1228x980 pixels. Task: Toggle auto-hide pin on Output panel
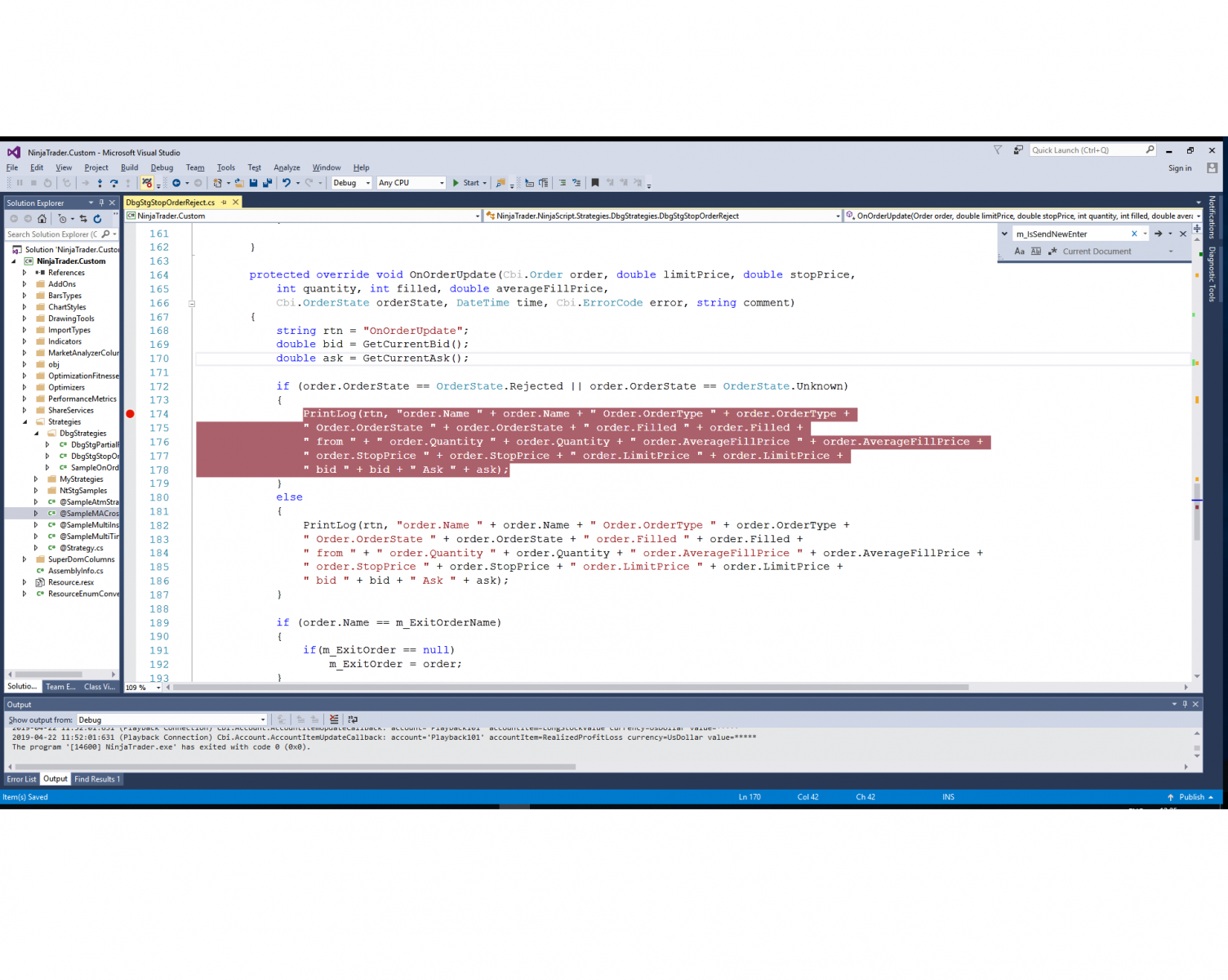click(1185, 704)
